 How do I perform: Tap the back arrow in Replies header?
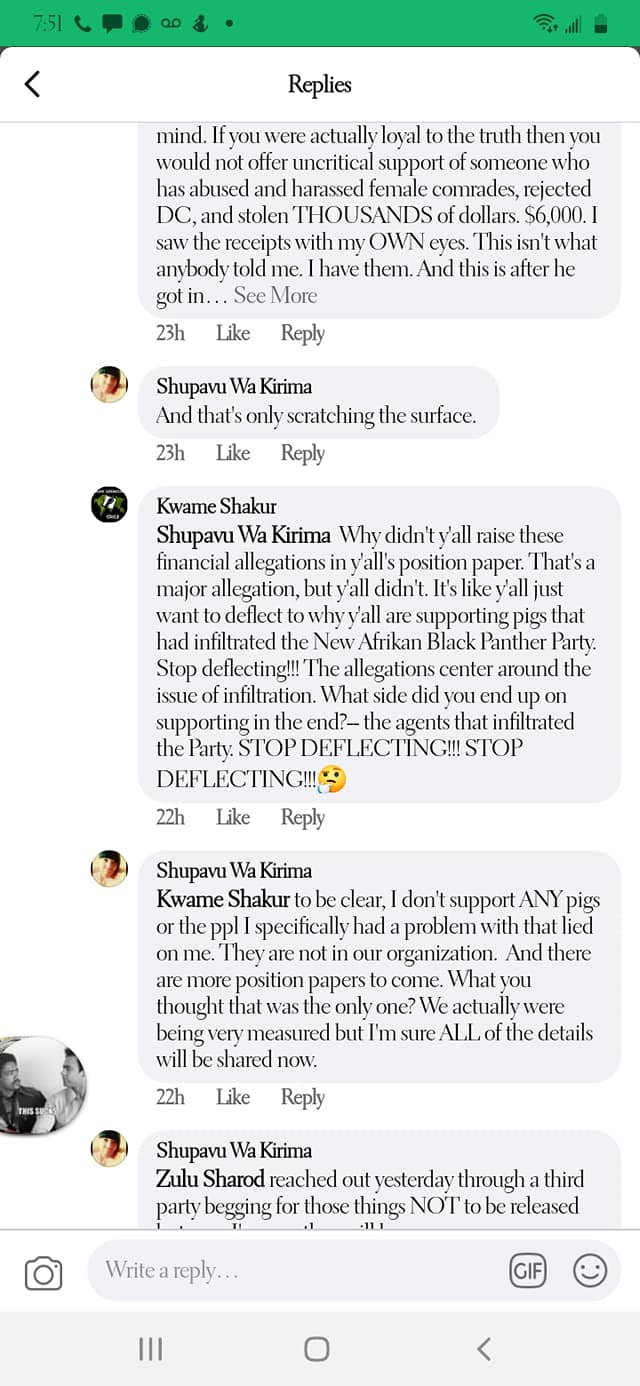coord(32,84)
